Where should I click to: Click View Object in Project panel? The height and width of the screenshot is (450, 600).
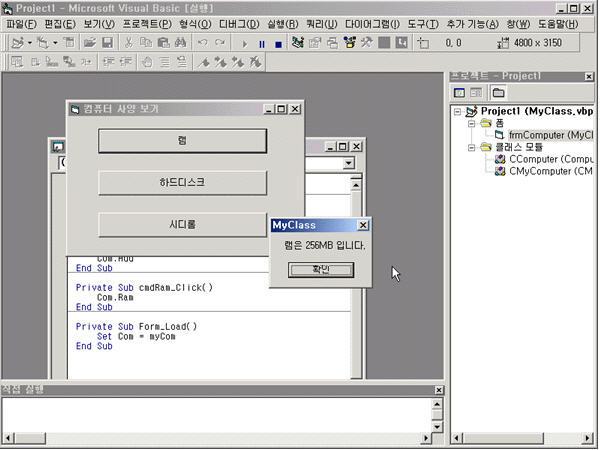tap(476, 93)
